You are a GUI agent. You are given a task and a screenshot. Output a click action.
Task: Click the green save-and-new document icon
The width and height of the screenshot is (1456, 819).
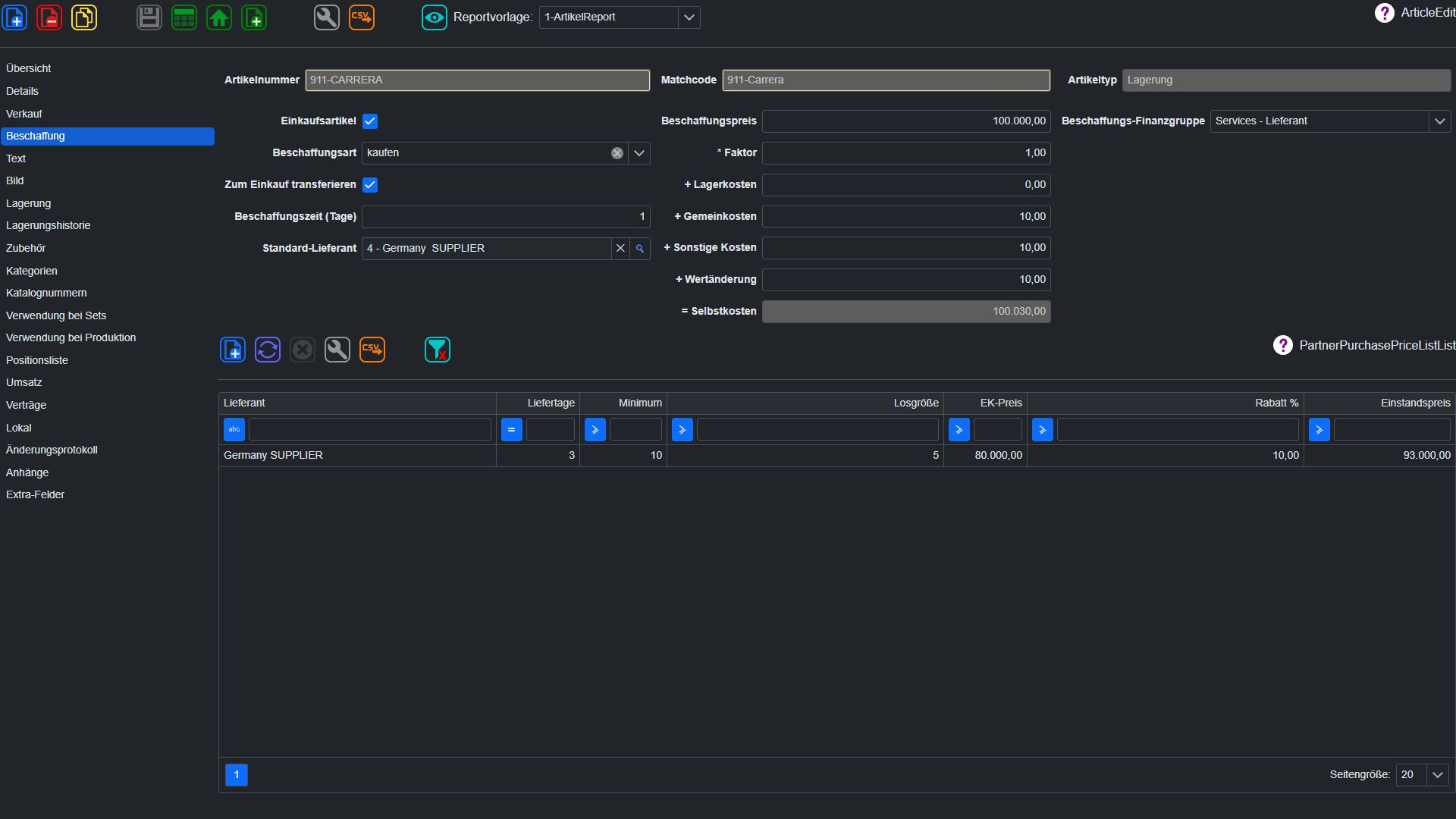(x=254, y=17)
